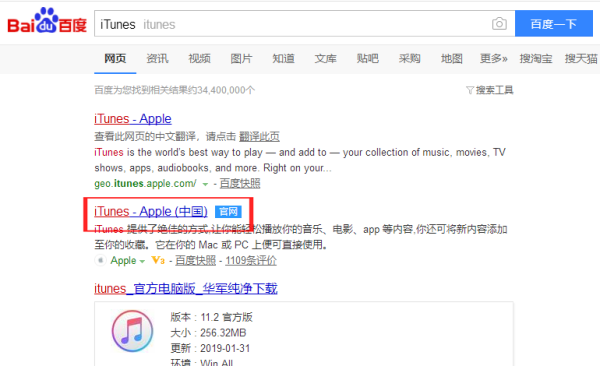Open 百度快照 for geo.itunes.apple.com result

coord(240,183)
